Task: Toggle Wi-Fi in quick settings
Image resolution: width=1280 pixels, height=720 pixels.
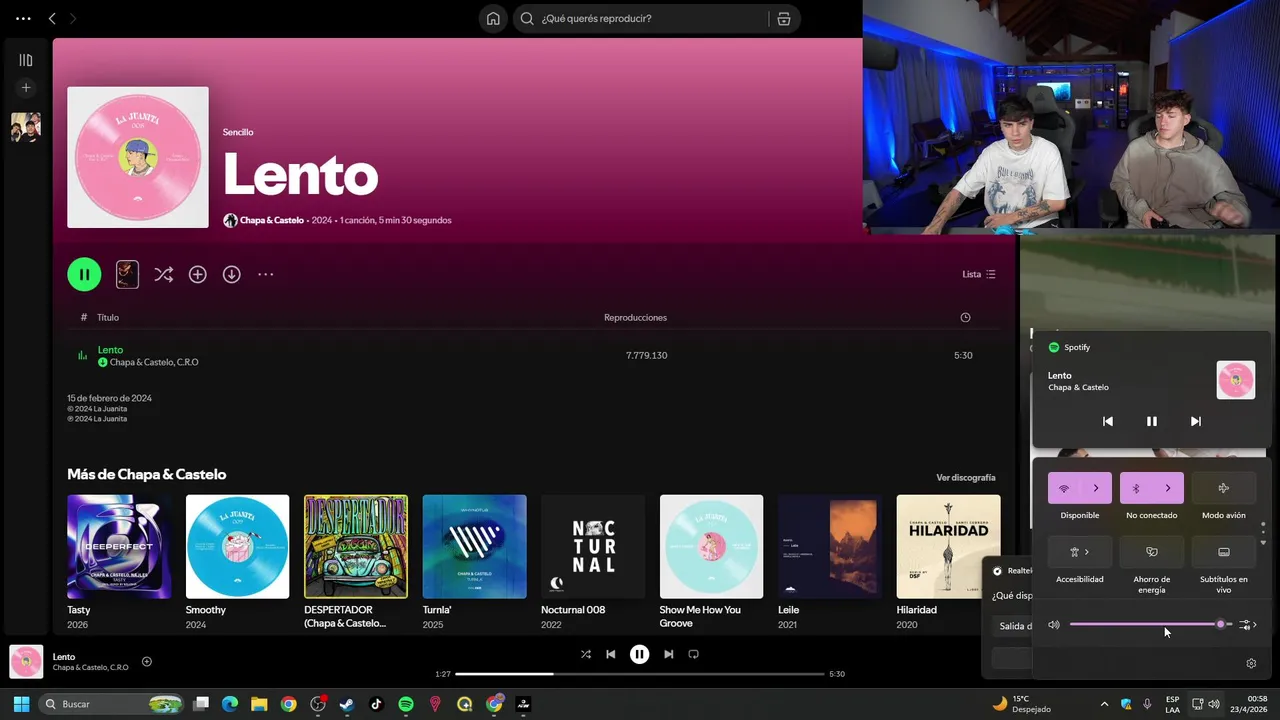Action: pos(1064,488)
